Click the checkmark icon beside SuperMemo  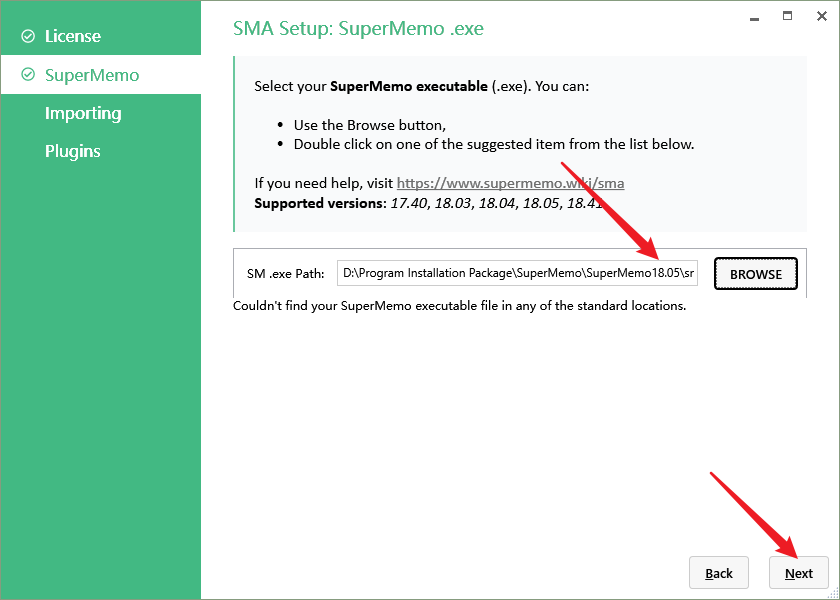[x=27, y=76]
